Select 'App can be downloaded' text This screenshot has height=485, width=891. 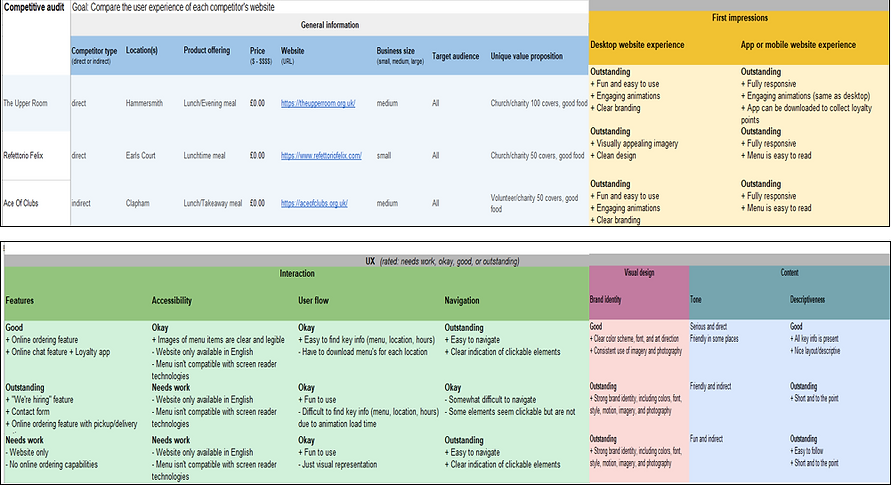click(x=806, y=114)
